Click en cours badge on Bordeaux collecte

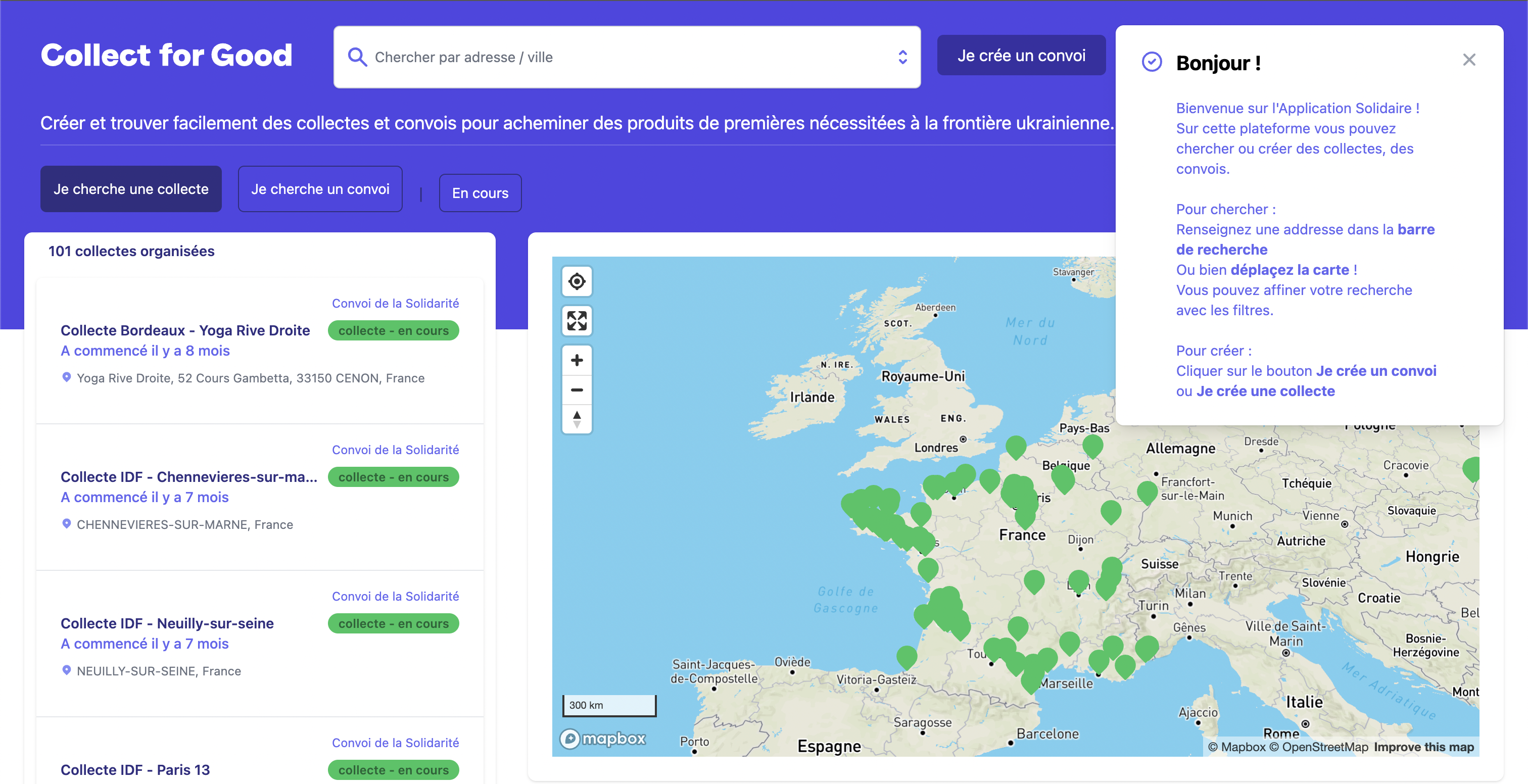click(x=393, y=330)
